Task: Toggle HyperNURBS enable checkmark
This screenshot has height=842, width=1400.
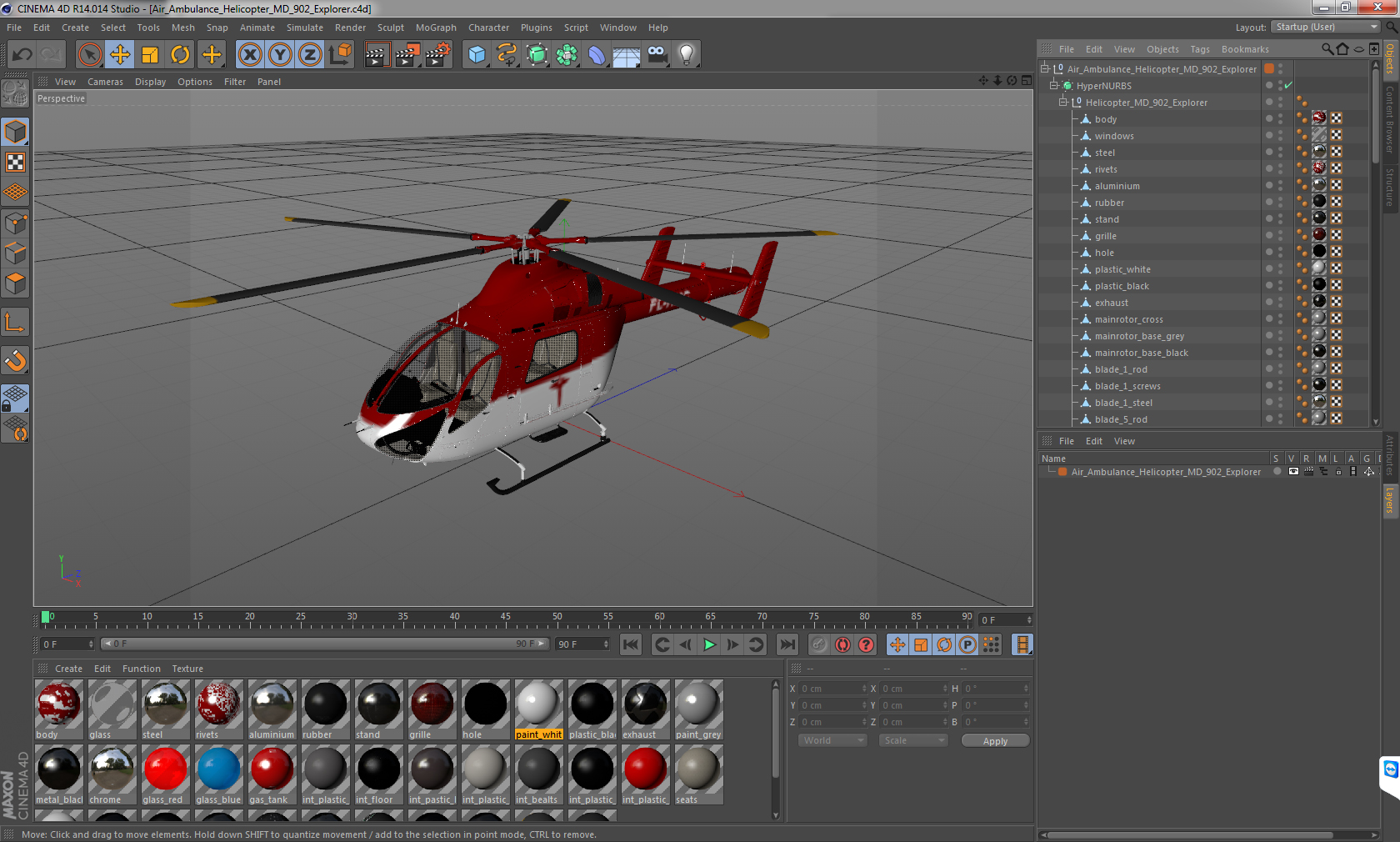Action: [x=1288, y=86]
